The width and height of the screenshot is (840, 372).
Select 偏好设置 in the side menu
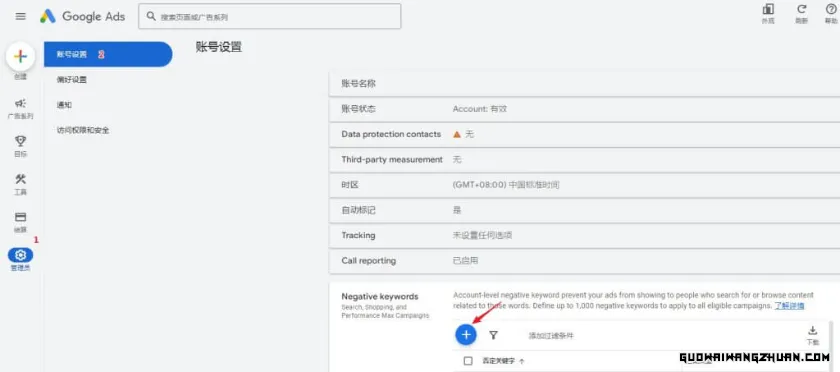click(x=72, y=79)
